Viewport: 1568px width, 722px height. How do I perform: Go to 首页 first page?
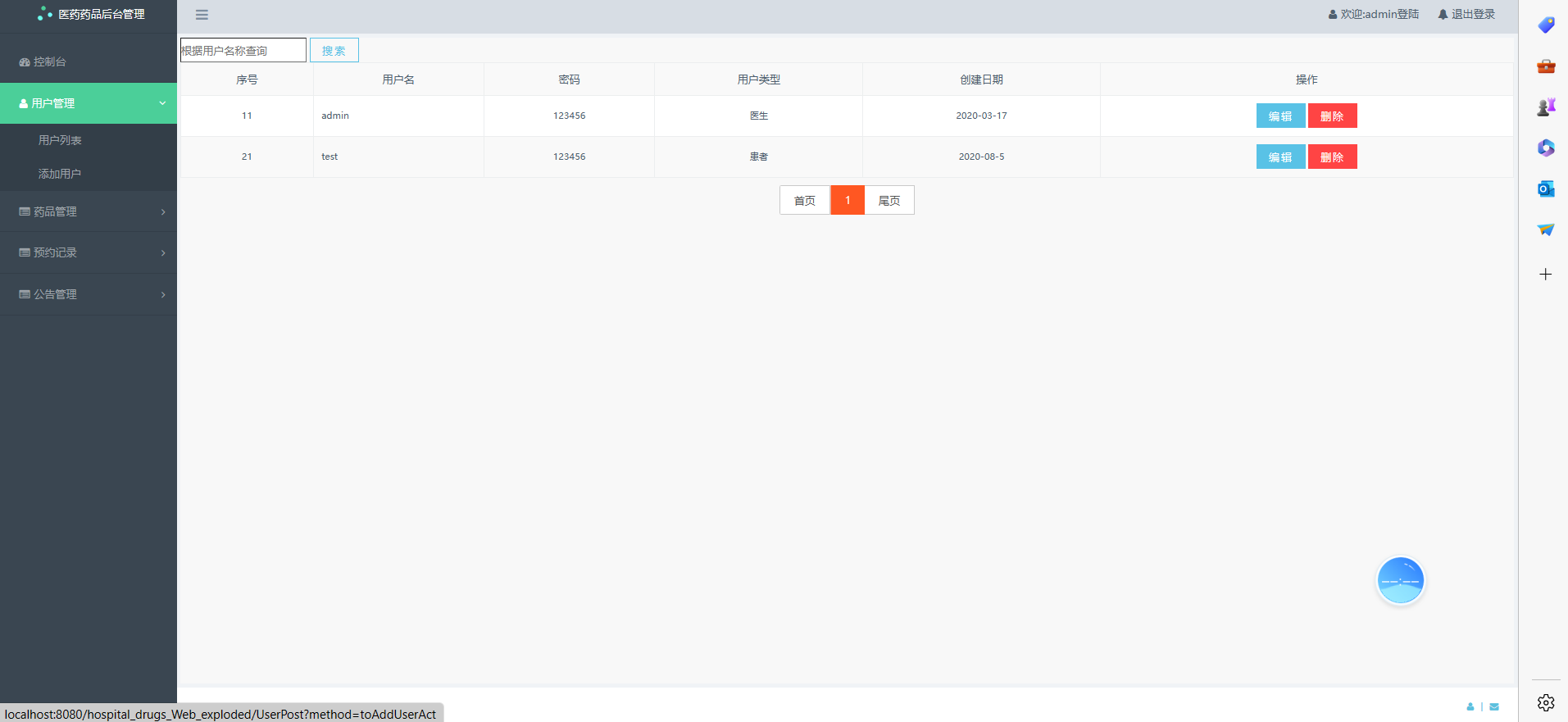805,200
